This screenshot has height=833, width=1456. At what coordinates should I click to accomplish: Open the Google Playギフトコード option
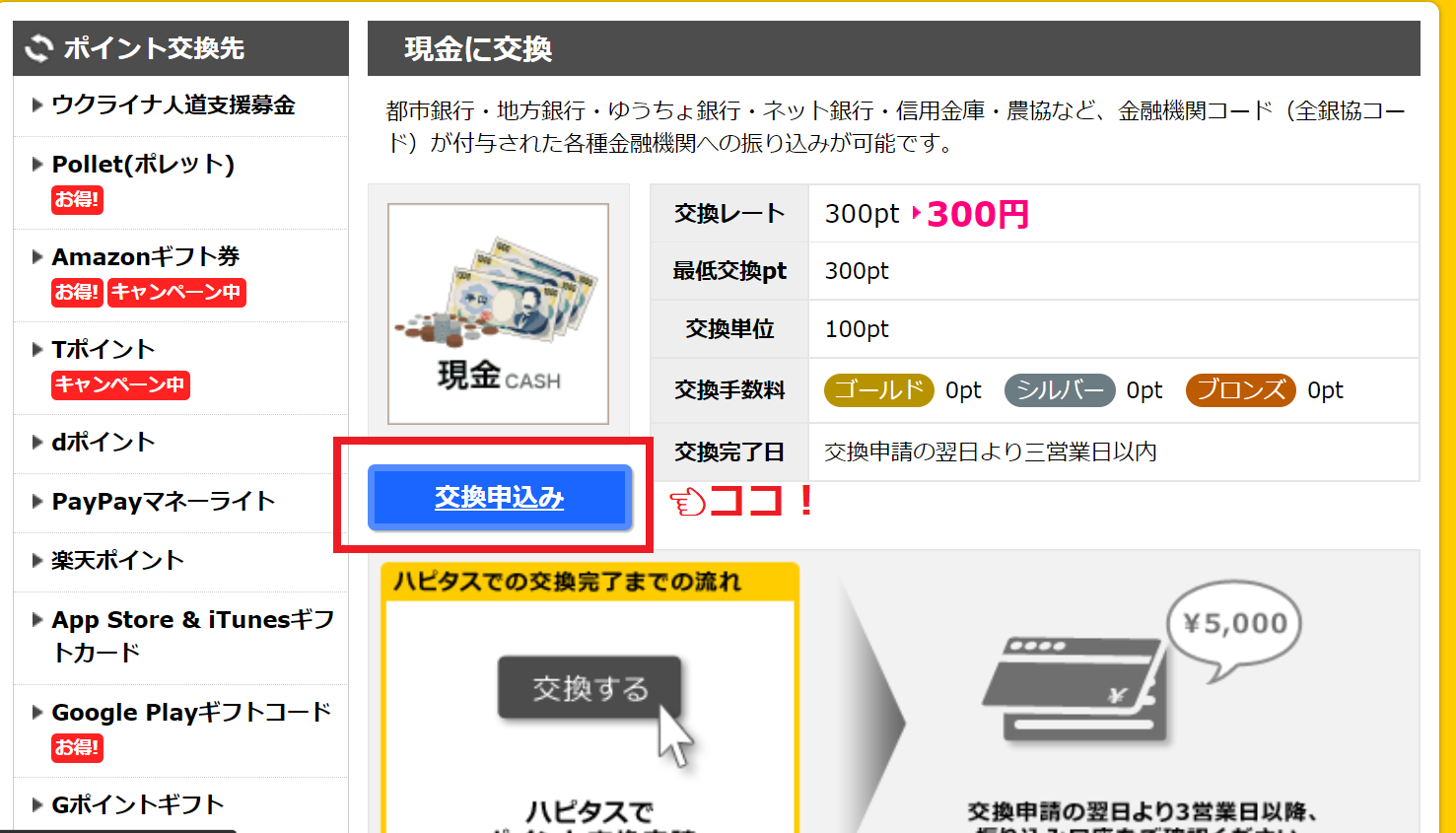[x=191, y=712]
